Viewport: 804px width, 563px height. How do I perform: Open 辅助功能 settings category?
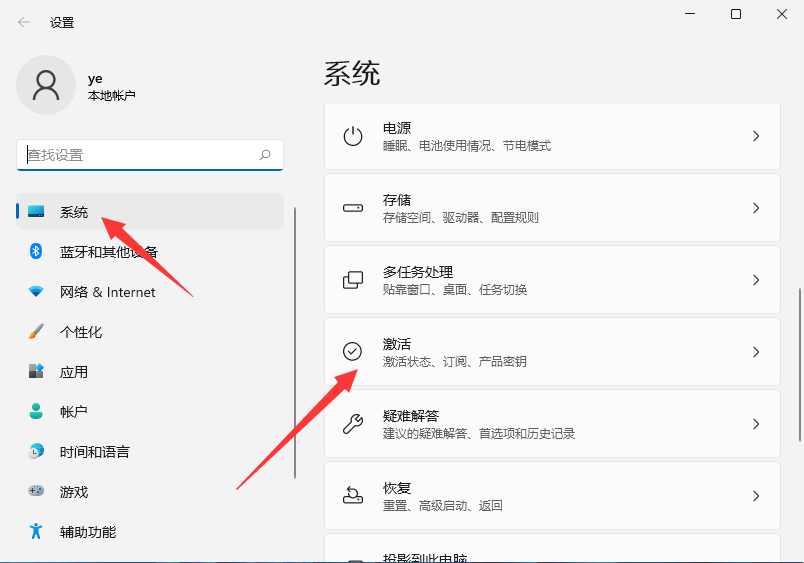click(x=150, y=531)
